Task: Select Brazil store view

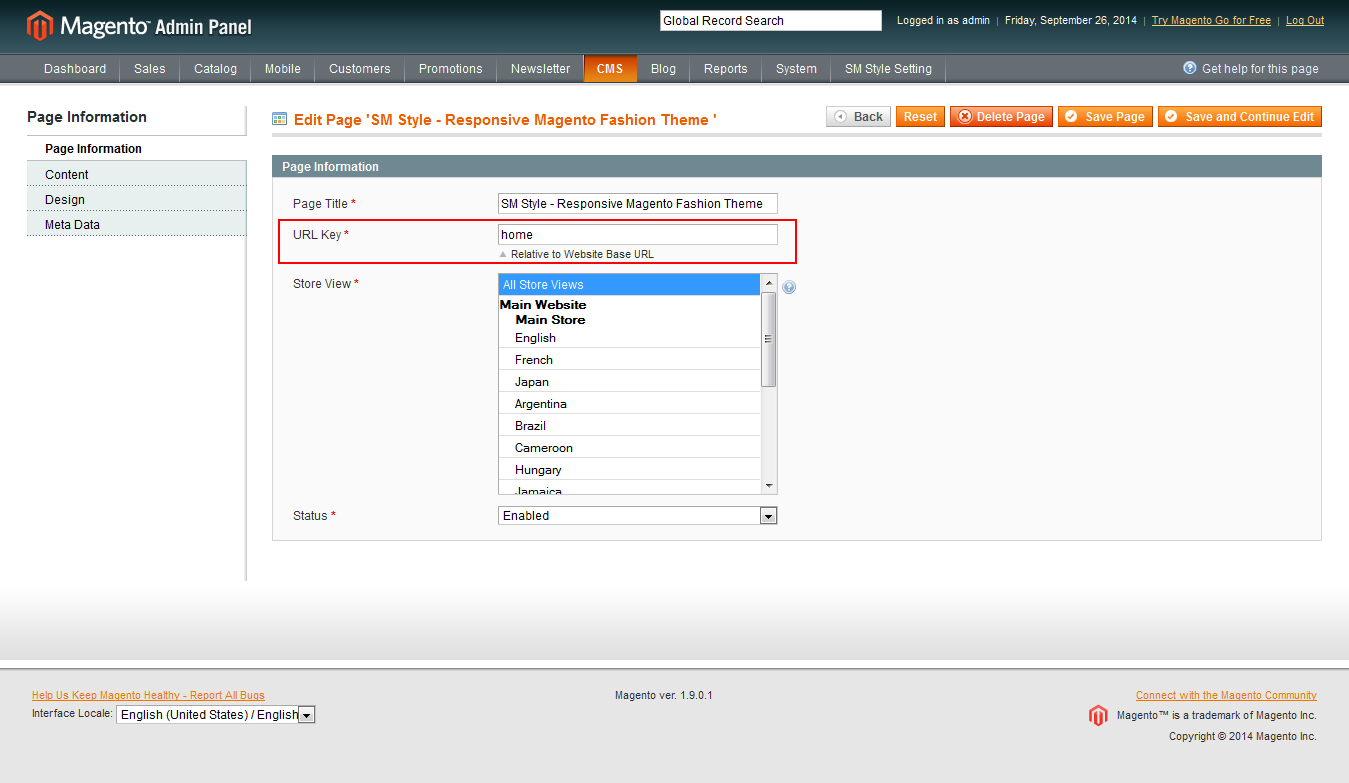Action: [x=630, y=426]
